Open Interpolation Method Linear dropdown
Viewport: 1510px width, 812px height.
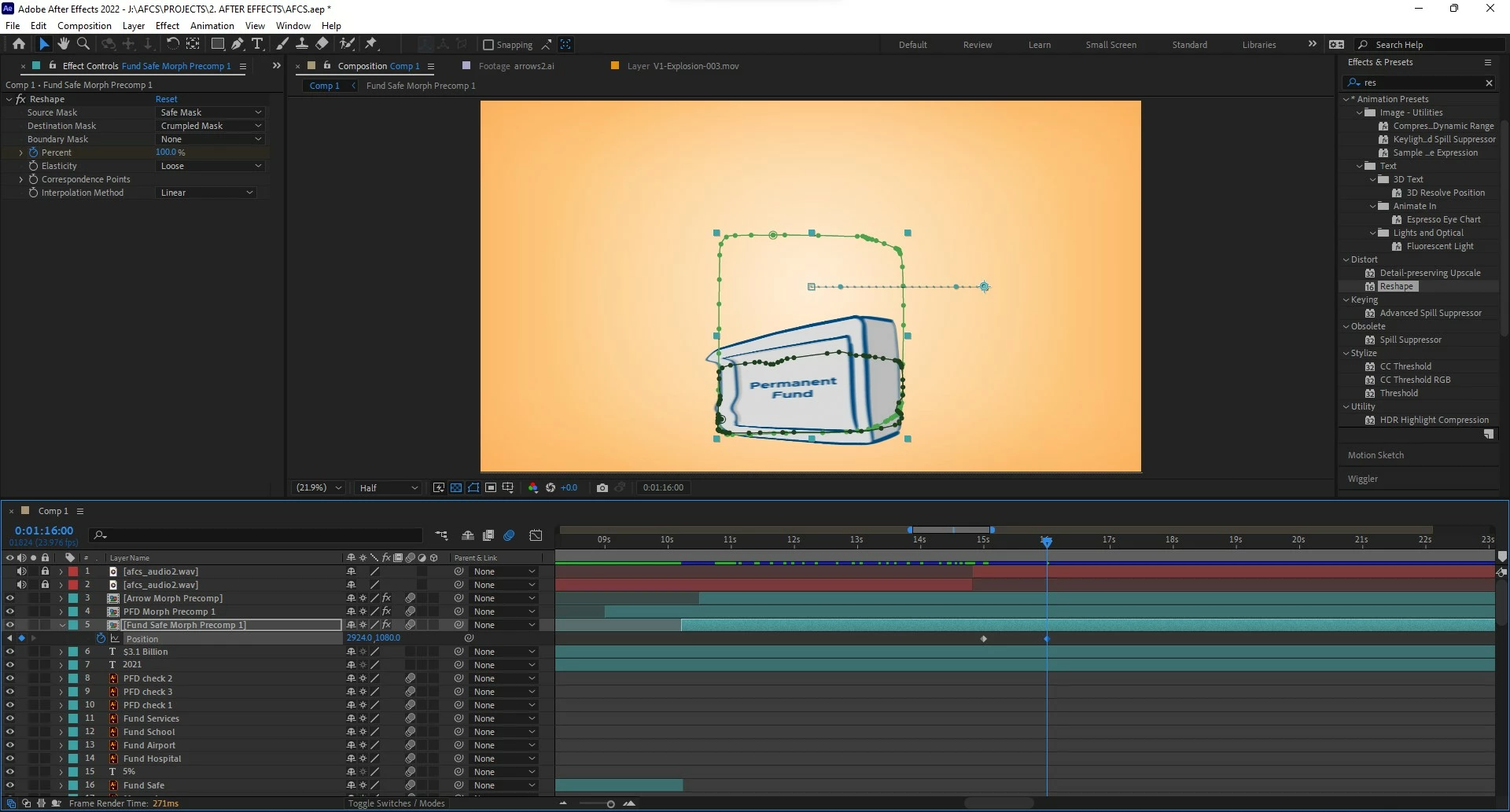click(206, 193)
